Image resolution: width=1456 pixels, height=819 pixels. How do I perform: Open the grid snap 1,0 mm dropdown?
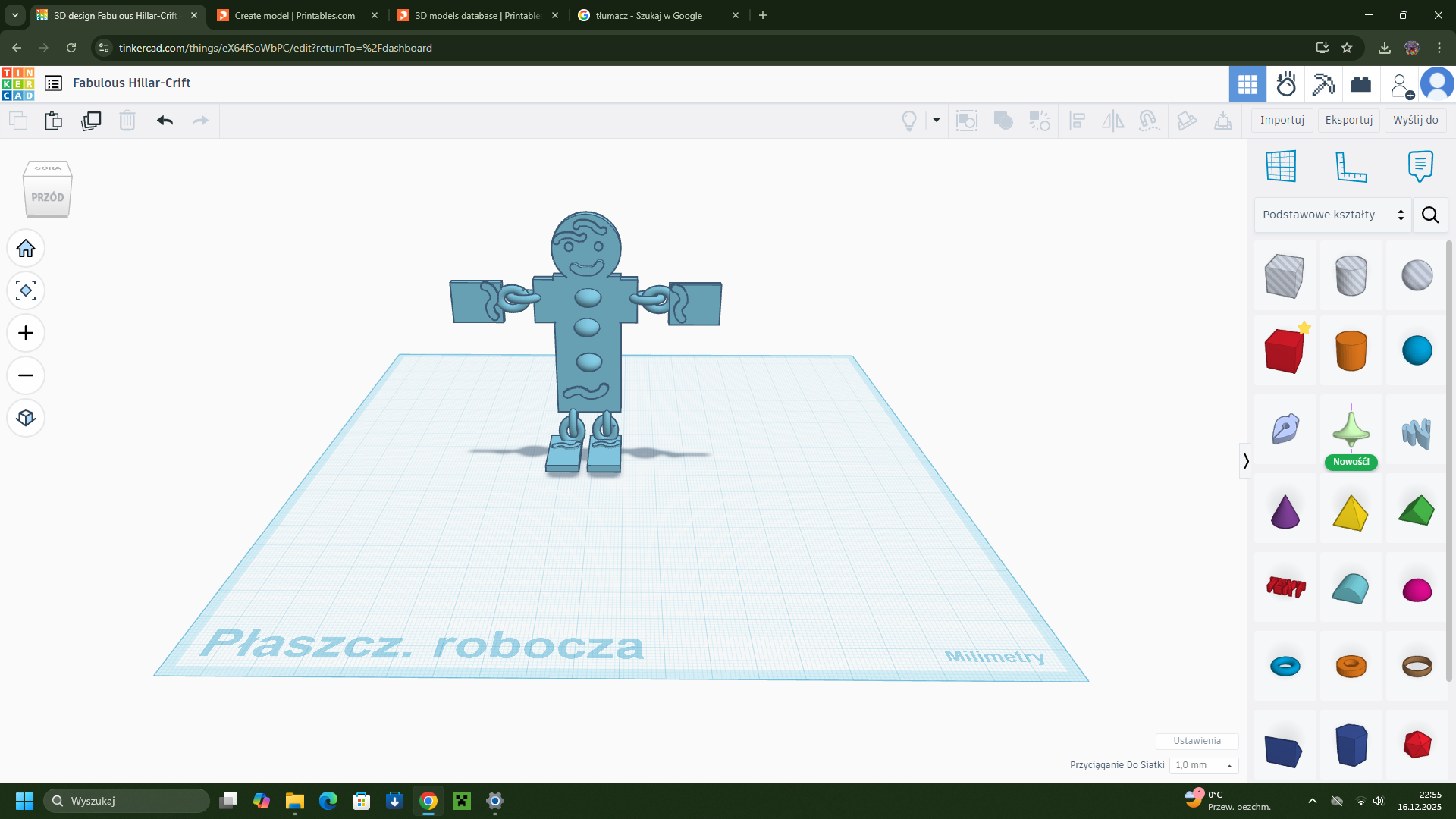coord(1203,765)
